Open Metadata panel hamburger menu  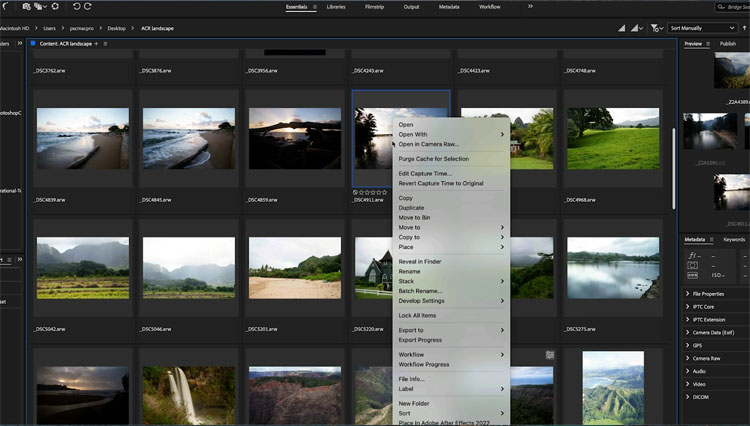711,239
